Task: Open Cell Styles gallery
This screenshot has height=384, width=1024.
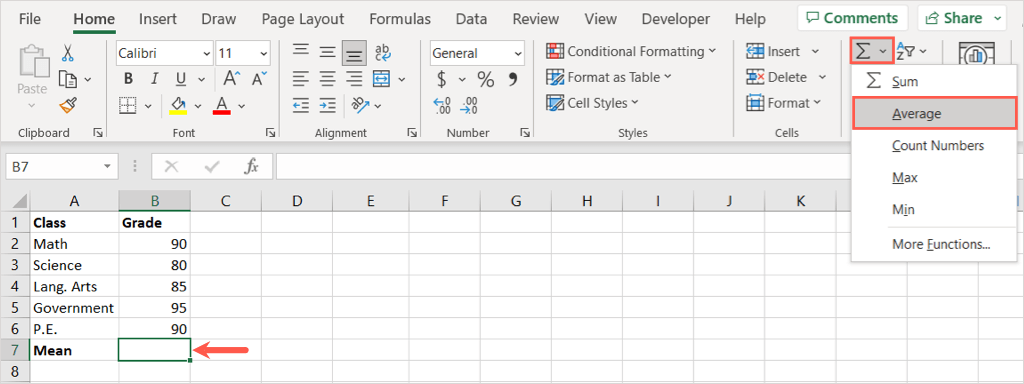Action: [593, 103]
